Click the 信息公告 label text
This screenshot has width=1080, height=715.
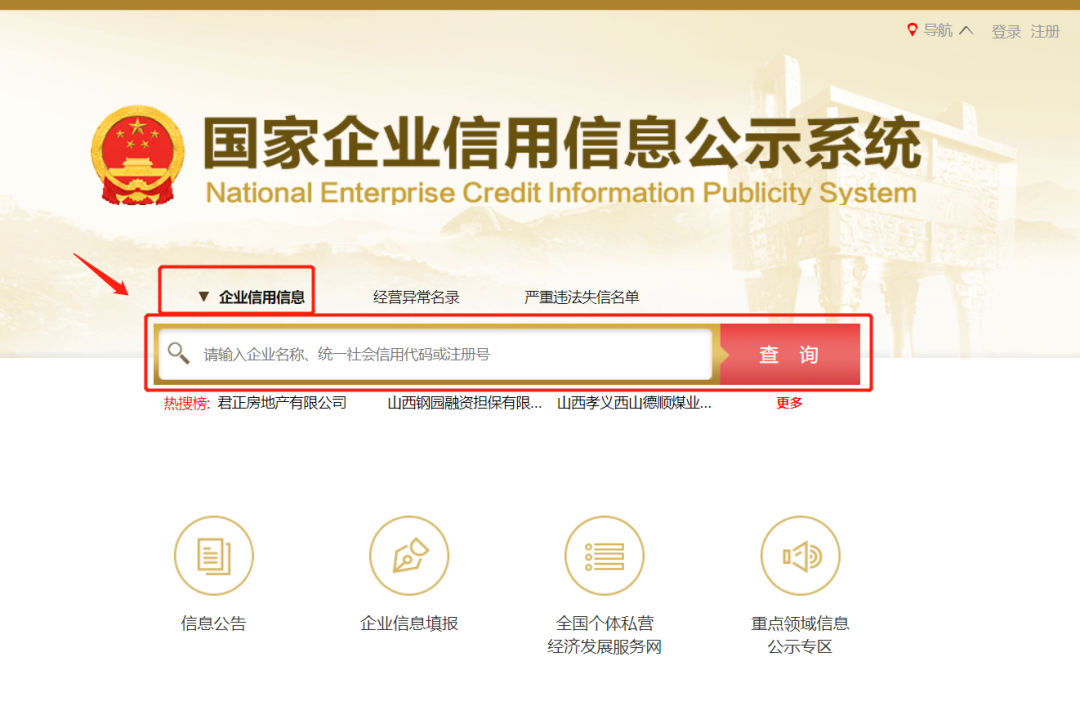point(214,623)
